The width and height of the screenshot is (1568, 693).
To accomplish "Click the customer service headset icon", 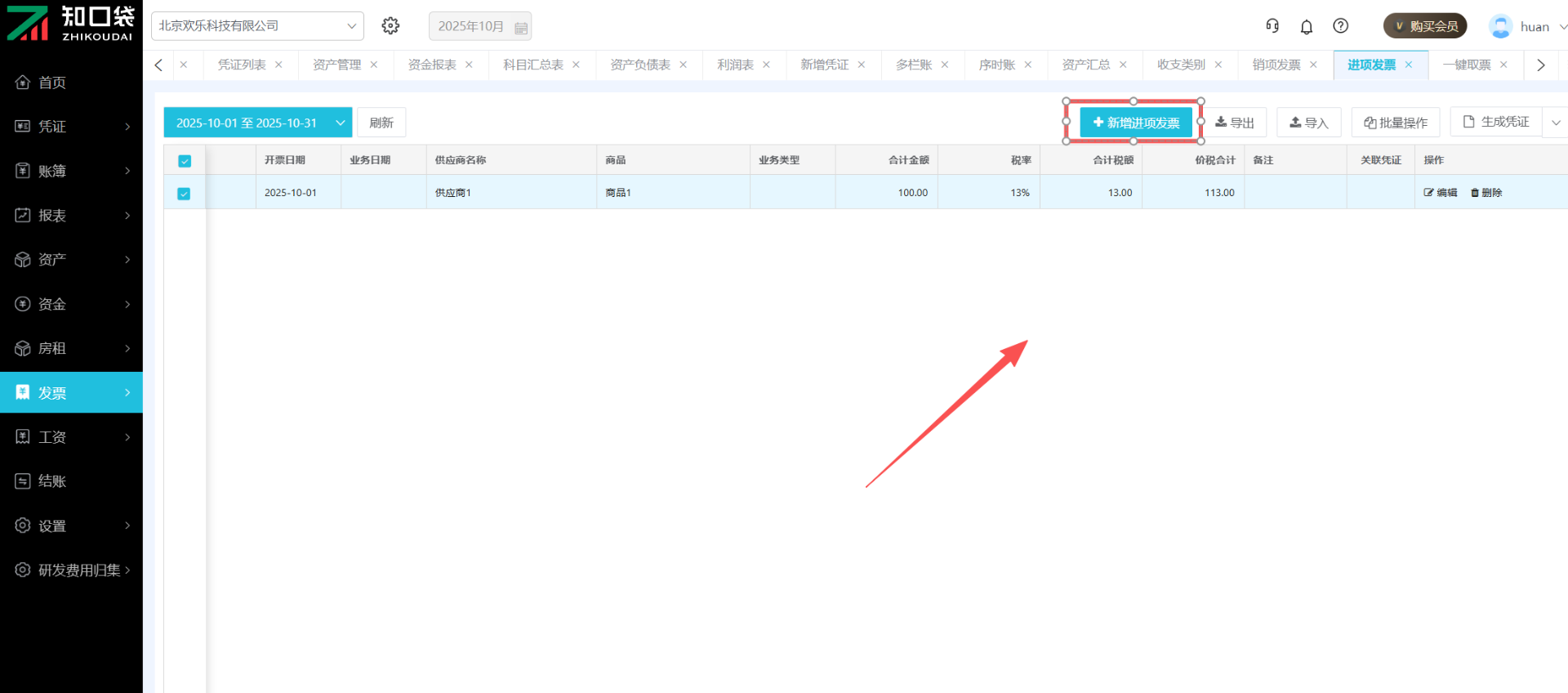I will (1272, 26).
